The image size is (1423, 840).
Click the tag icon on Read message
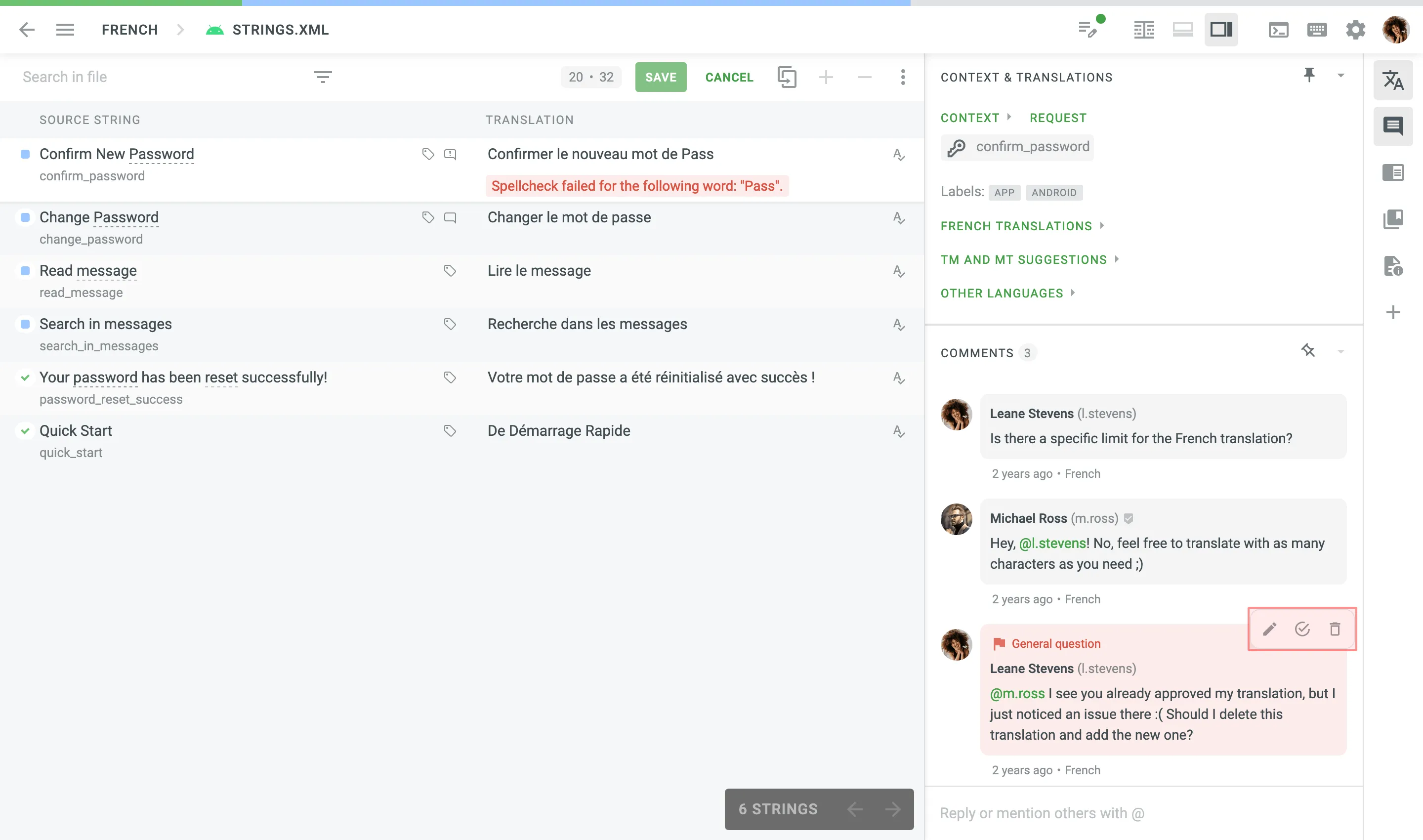(x=450, y=270)
